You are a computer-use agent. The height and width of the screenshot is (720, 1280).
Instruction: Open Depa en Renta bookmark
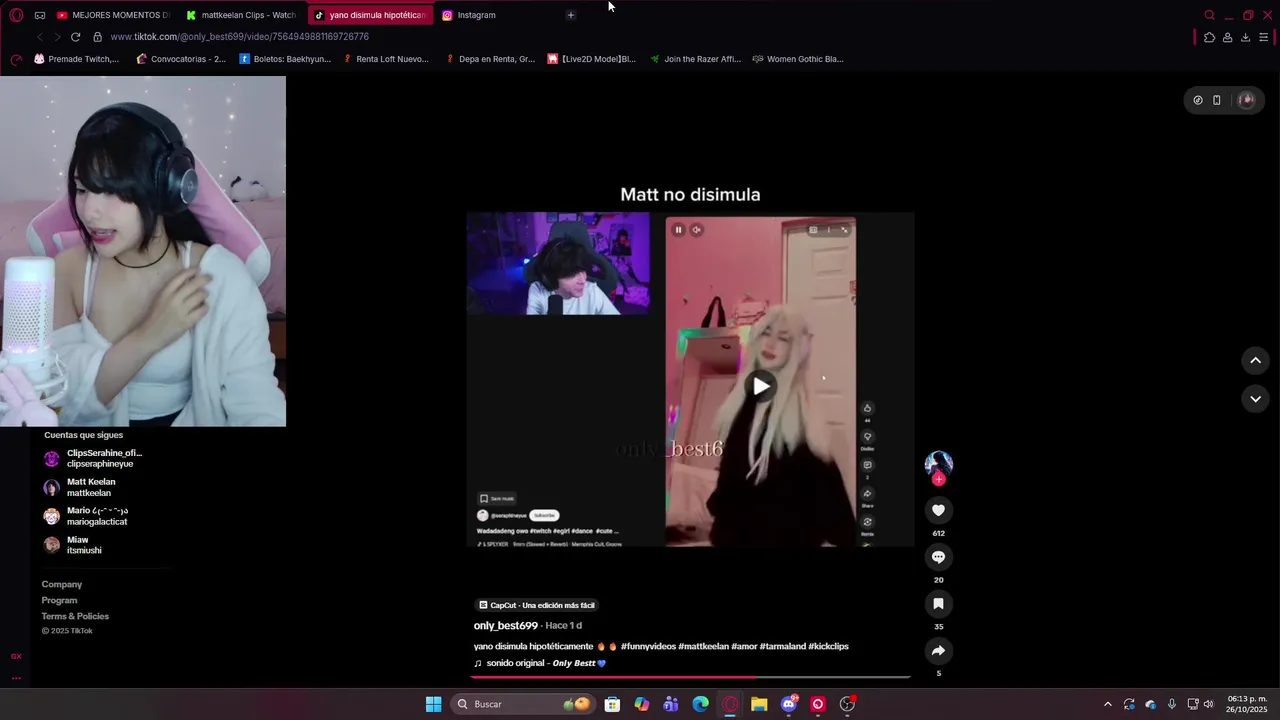pos(490,59)
